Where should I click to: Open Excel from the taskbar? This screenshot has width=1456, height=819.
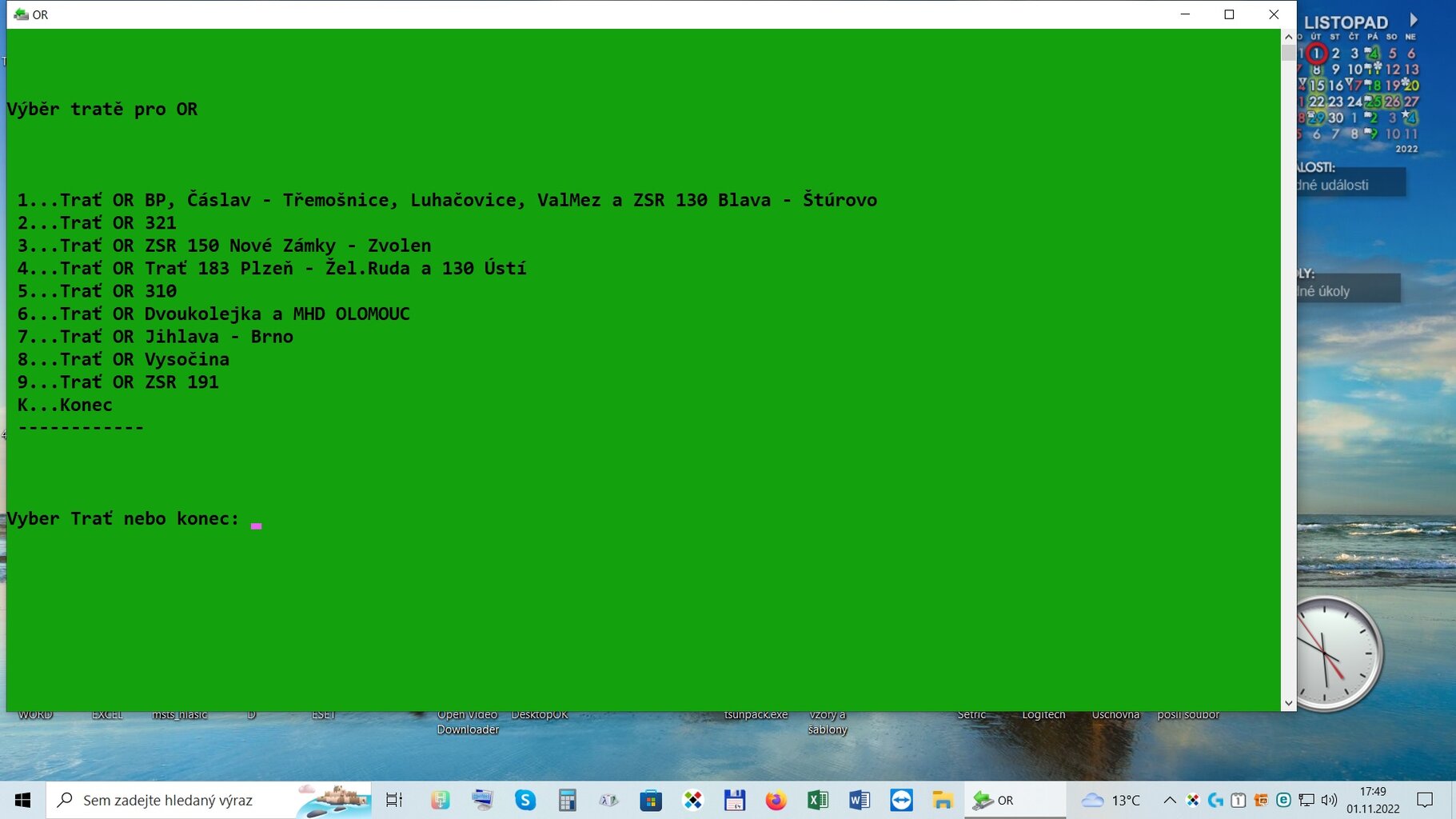click(817, 800)
